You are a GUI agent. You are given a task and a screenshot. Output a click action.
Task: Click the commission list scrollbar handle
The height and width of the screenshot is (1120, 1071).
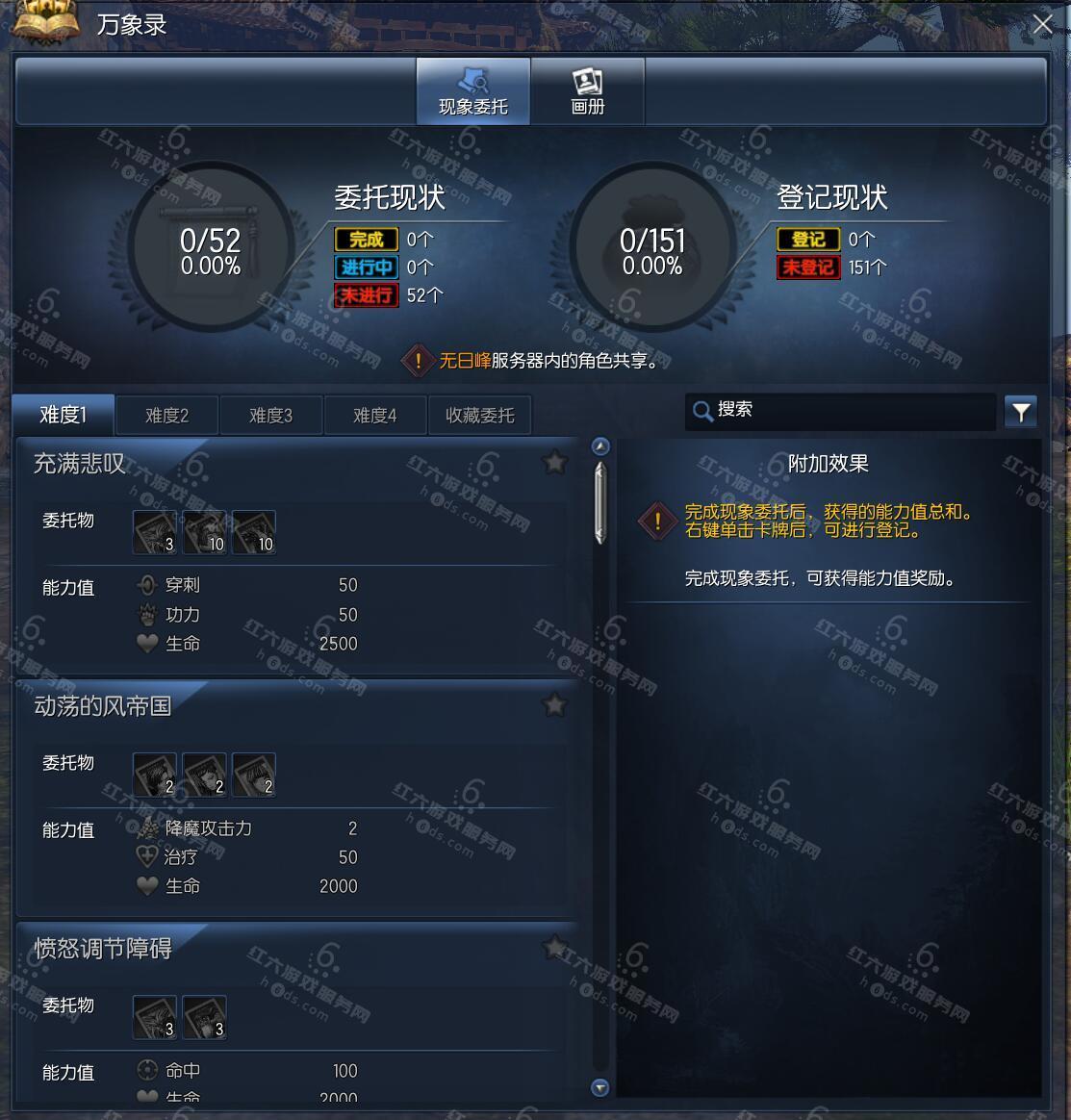click(600, 503)
